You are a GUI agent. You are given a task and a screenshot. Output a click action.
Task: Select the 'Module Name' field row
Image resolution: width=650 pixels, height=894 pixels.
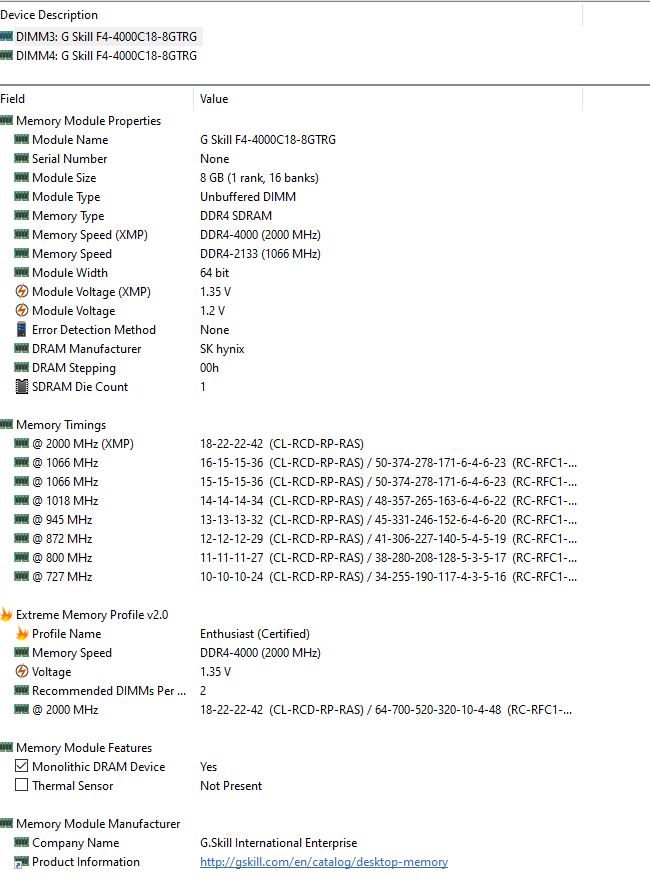click(291, 140)
